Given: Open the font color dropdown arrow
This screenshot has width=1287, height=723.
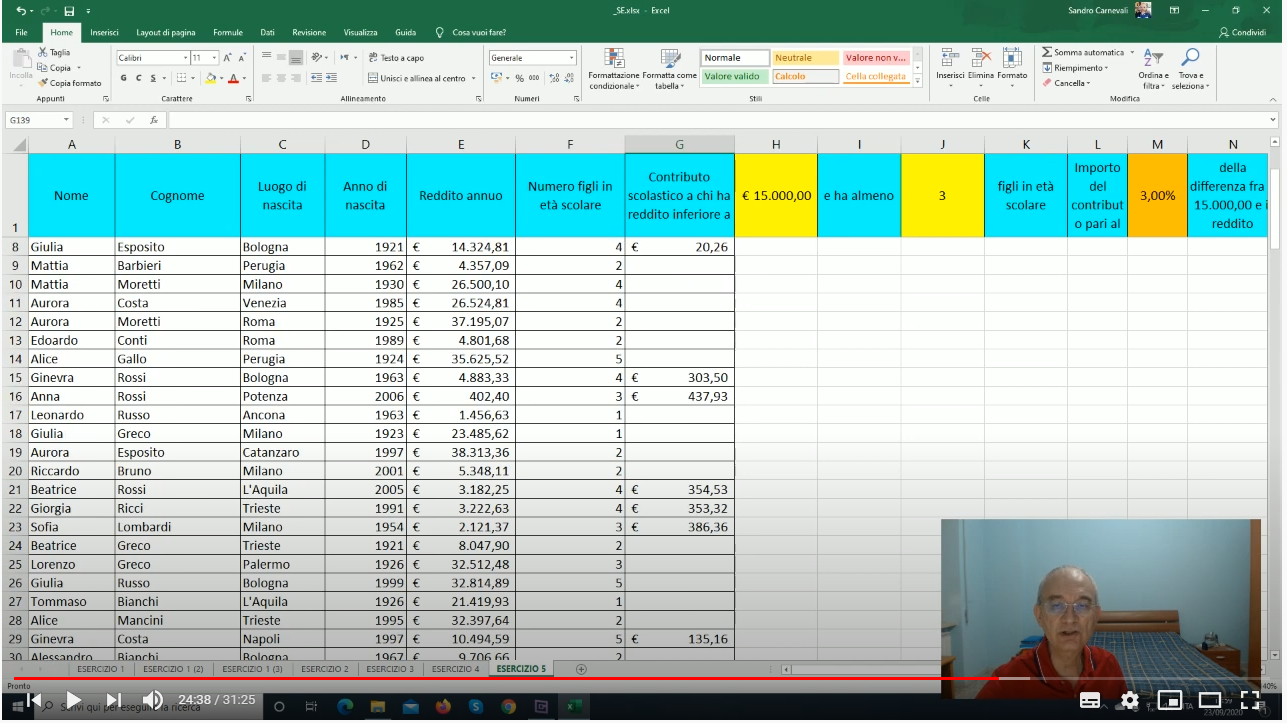Looking at the screenshot, I should click(244, 78).
